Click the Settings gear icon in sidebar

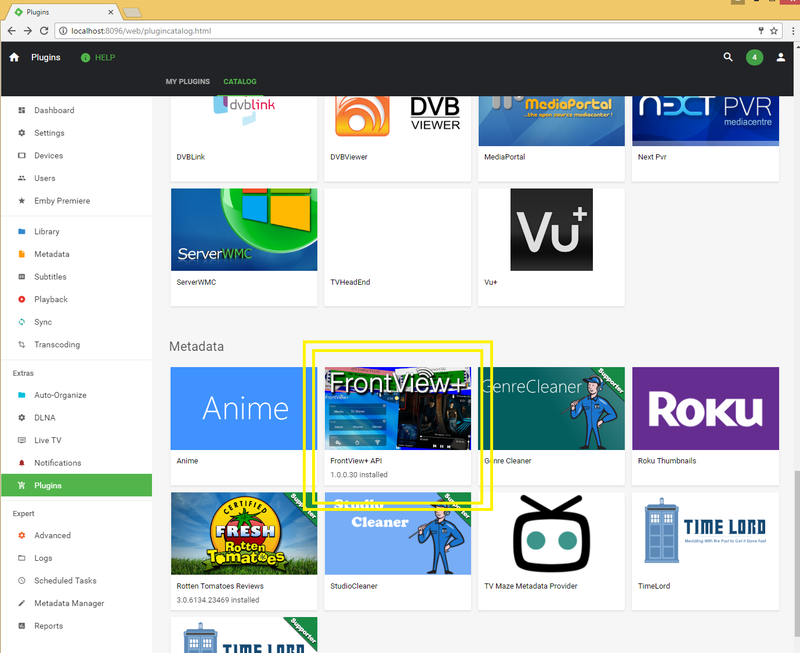pyautogui.click(x=21, y=133)
